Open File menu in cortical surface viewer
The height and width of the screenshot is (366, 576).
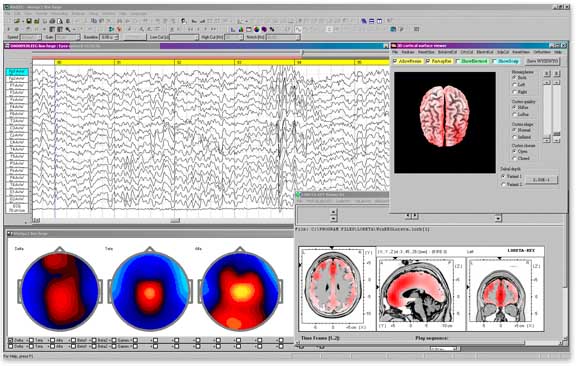coord(395,53)
